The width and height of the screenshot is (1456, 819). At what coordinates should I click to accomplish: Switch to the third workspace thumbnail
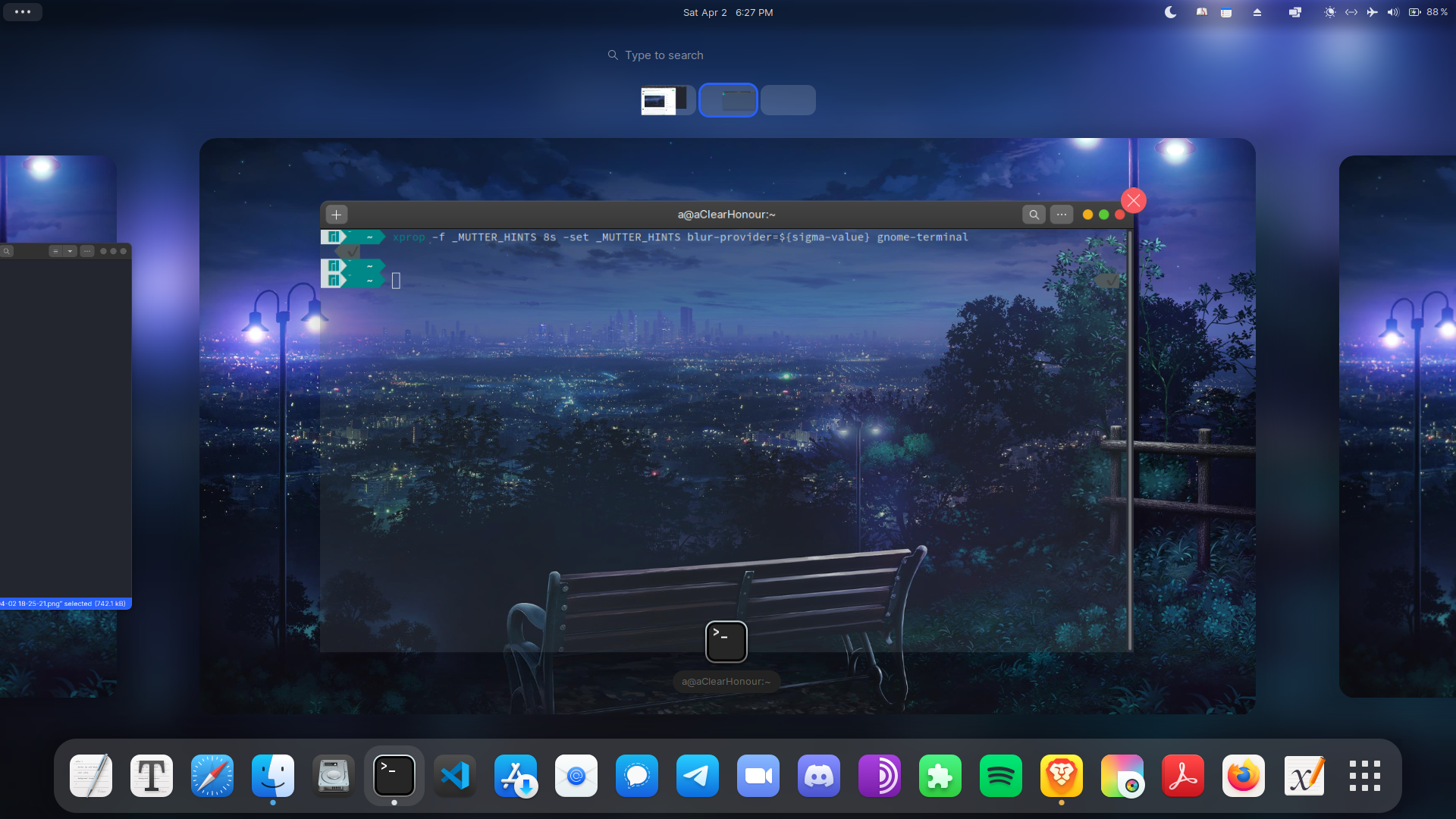click(788, 99)
